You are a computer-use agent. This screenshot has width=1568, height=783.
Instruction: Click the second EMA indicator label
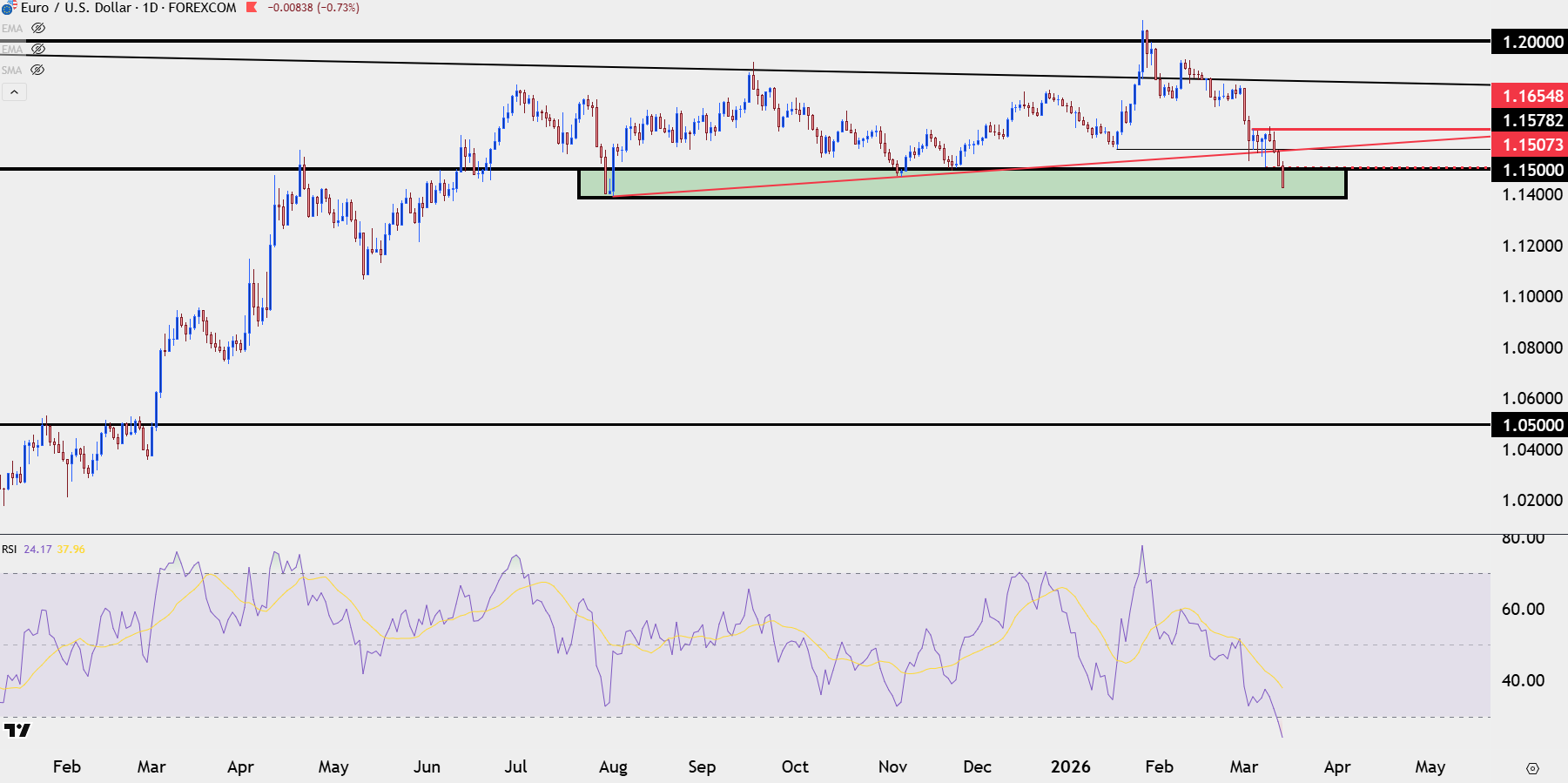12,49
